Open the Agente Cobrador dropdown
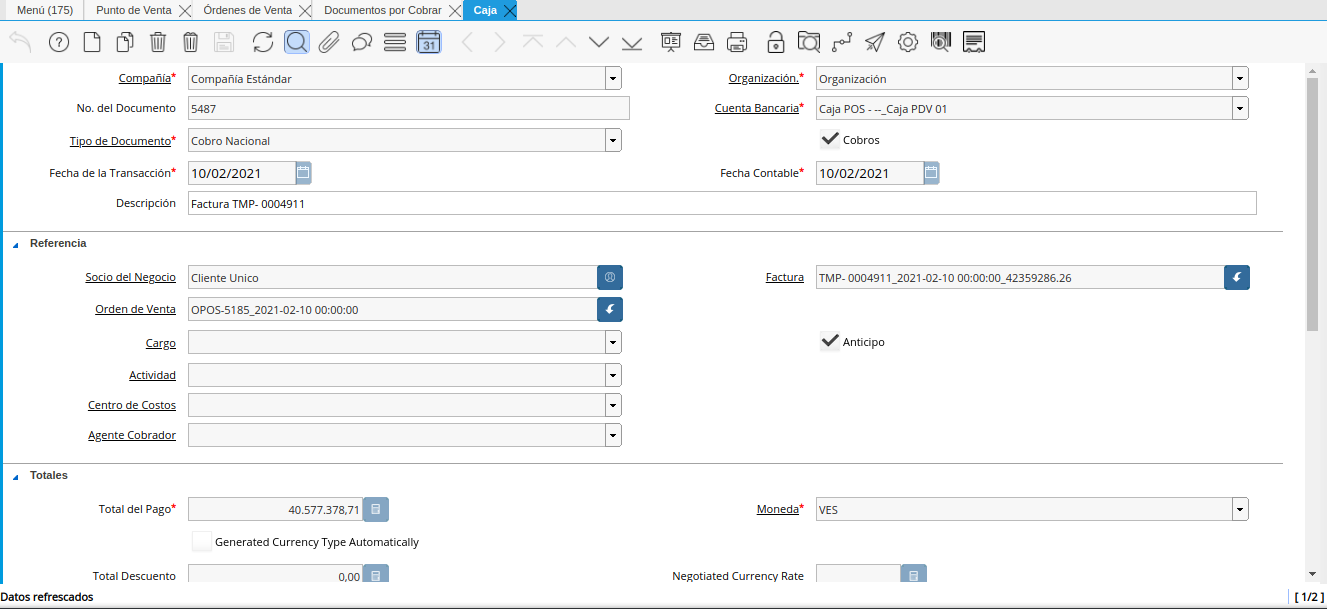 point(613,435)
